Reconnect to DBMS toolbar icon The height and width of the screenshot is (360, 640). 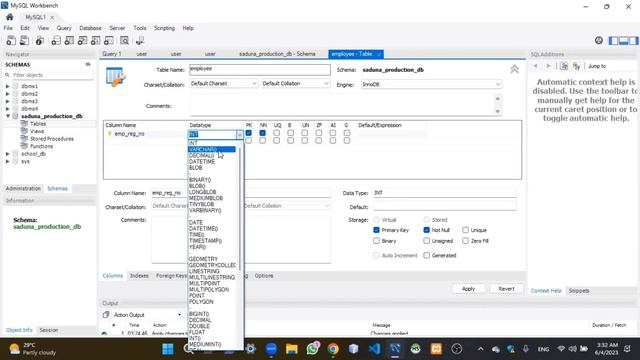click(x=140, y=40)
